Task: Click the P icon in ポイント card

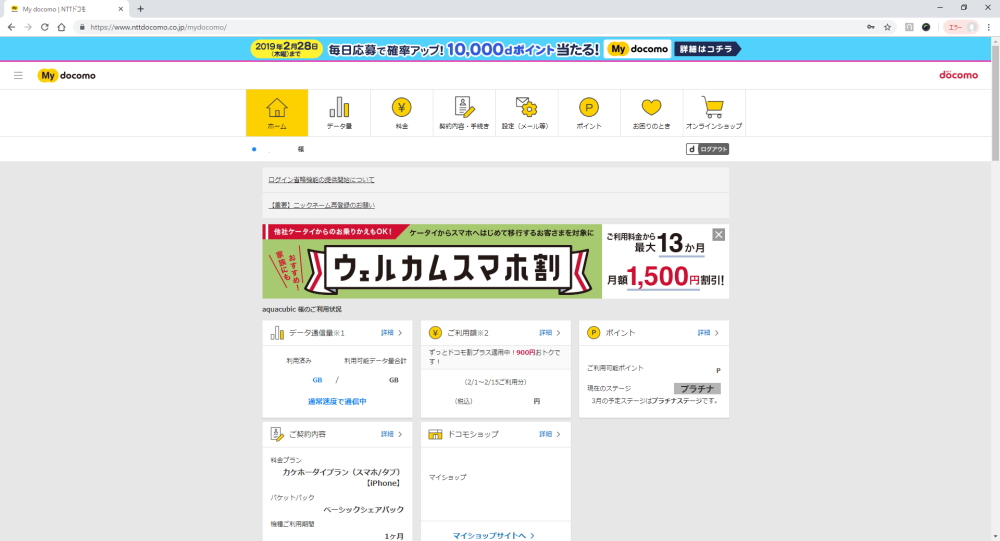Action: click(594, 333)
